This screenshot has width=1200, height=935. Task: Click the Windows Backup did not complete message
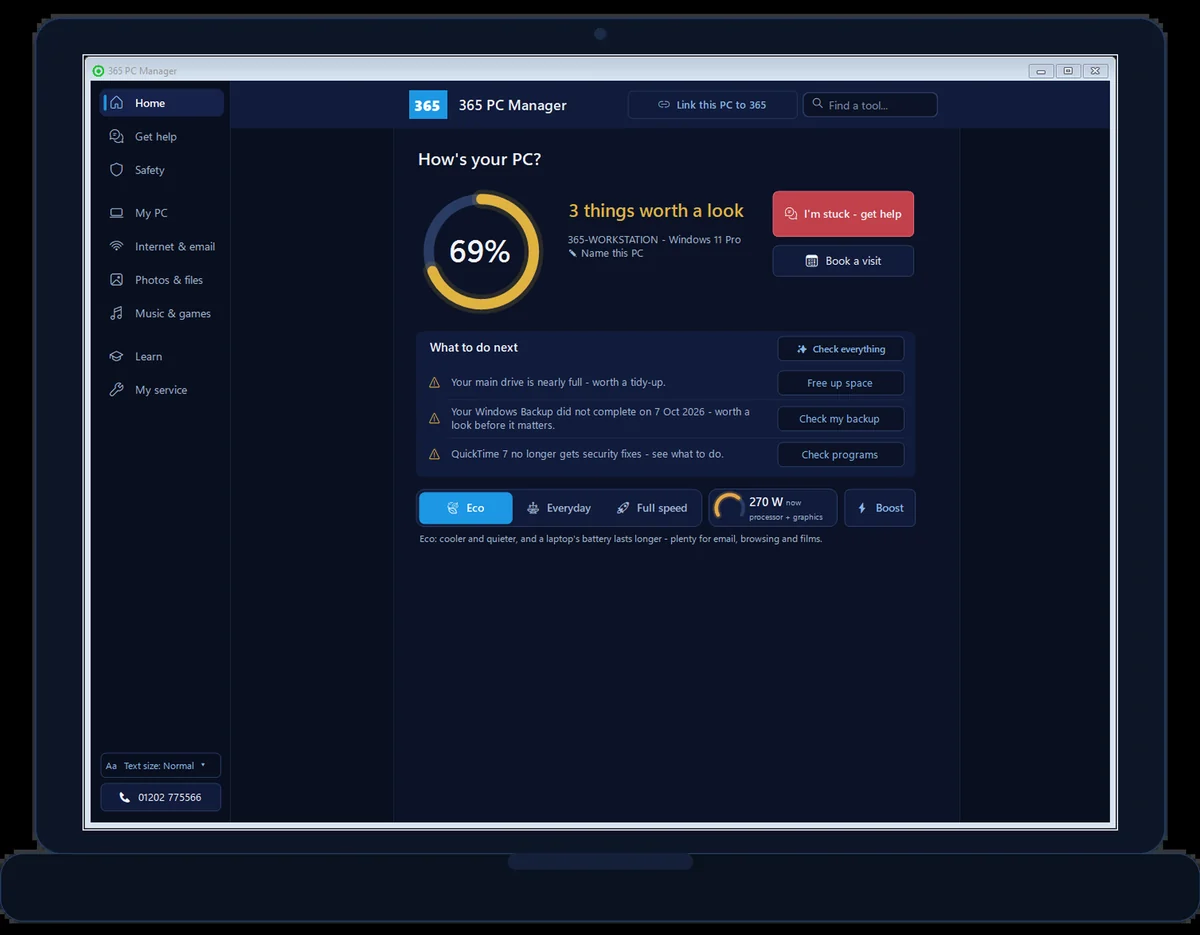[x=600, y=418]
